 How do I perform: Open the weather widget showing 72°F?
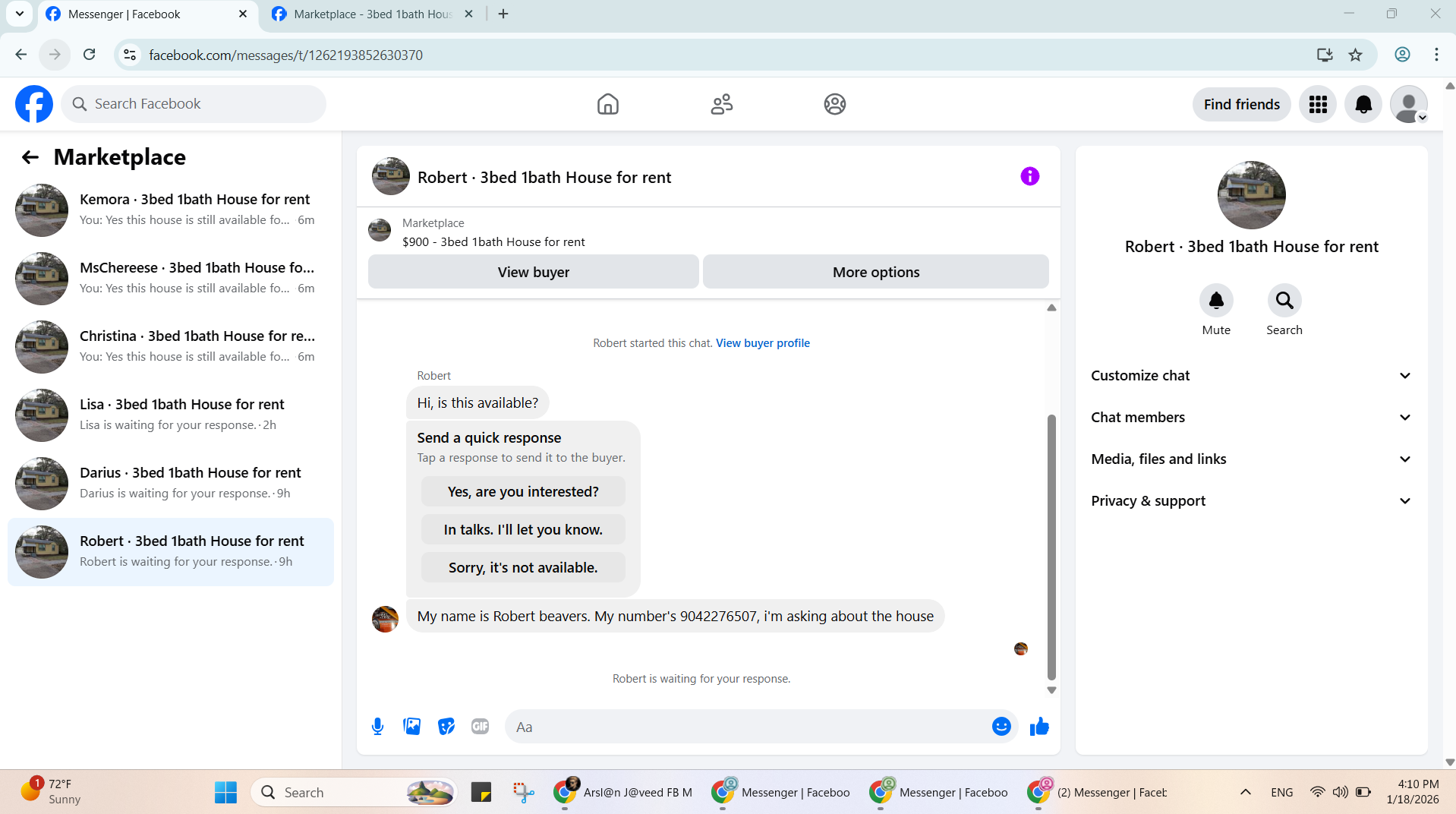pos(51,791)
